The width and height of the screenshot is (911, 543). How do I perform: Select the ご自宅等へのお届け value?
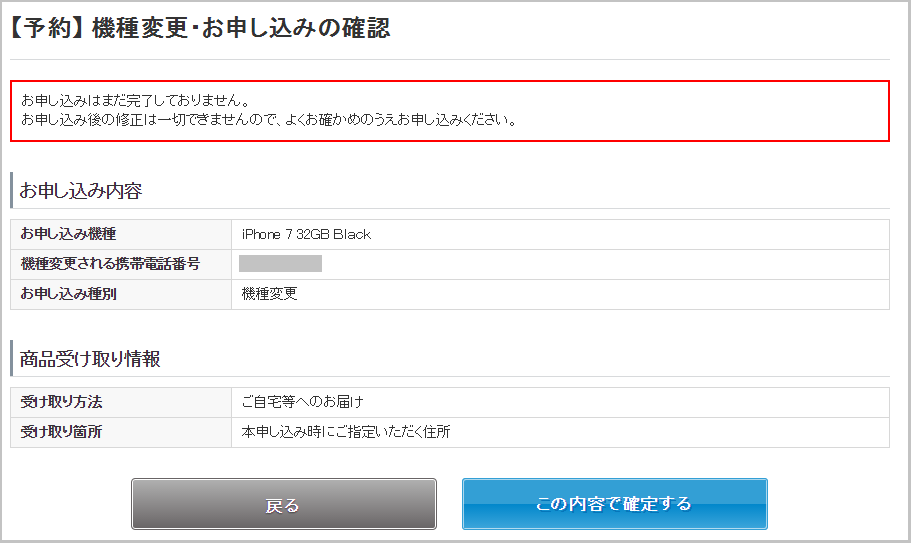tap(303, 402)
